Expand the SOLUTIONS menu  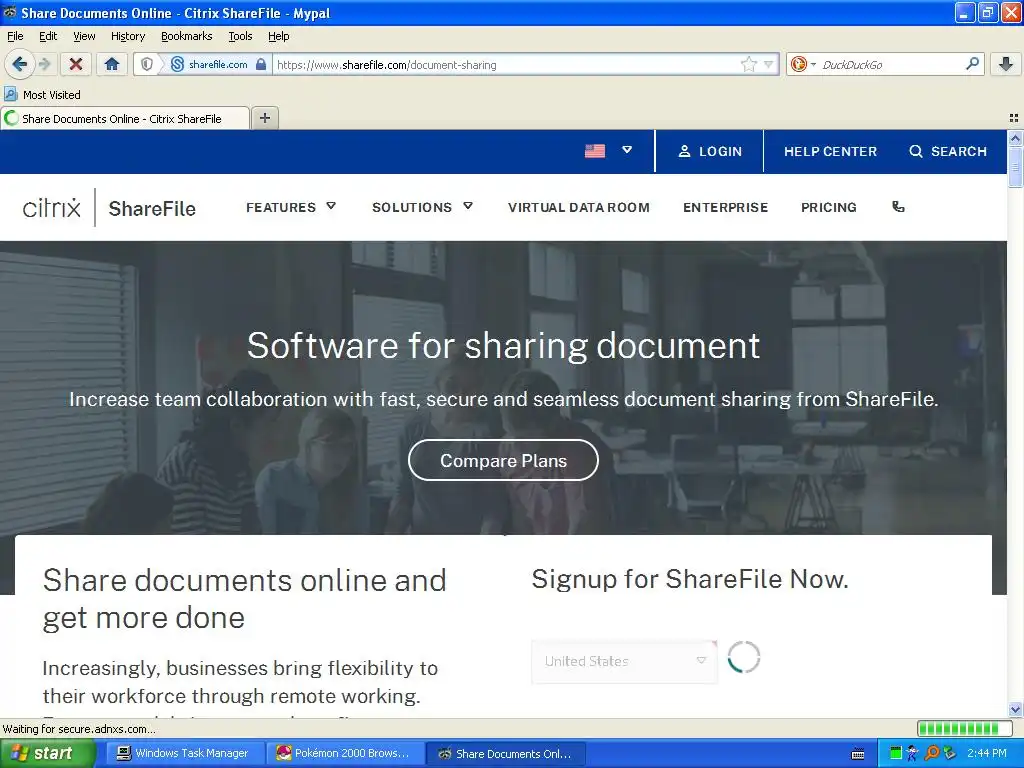[x=422, y=207]
